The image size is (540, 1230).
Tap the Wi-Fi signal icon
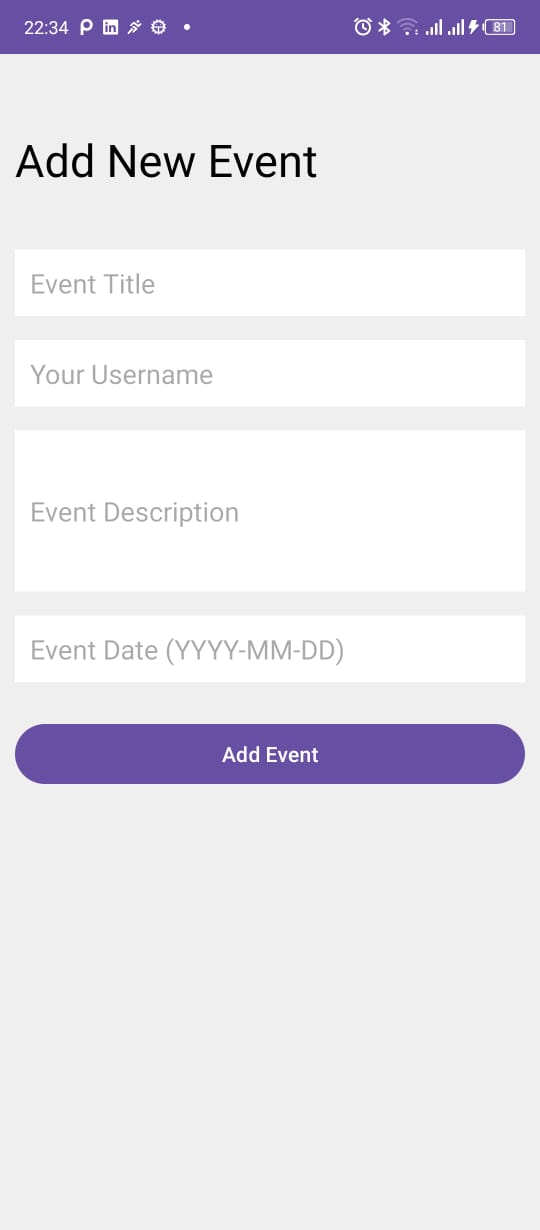click(408, 27)
